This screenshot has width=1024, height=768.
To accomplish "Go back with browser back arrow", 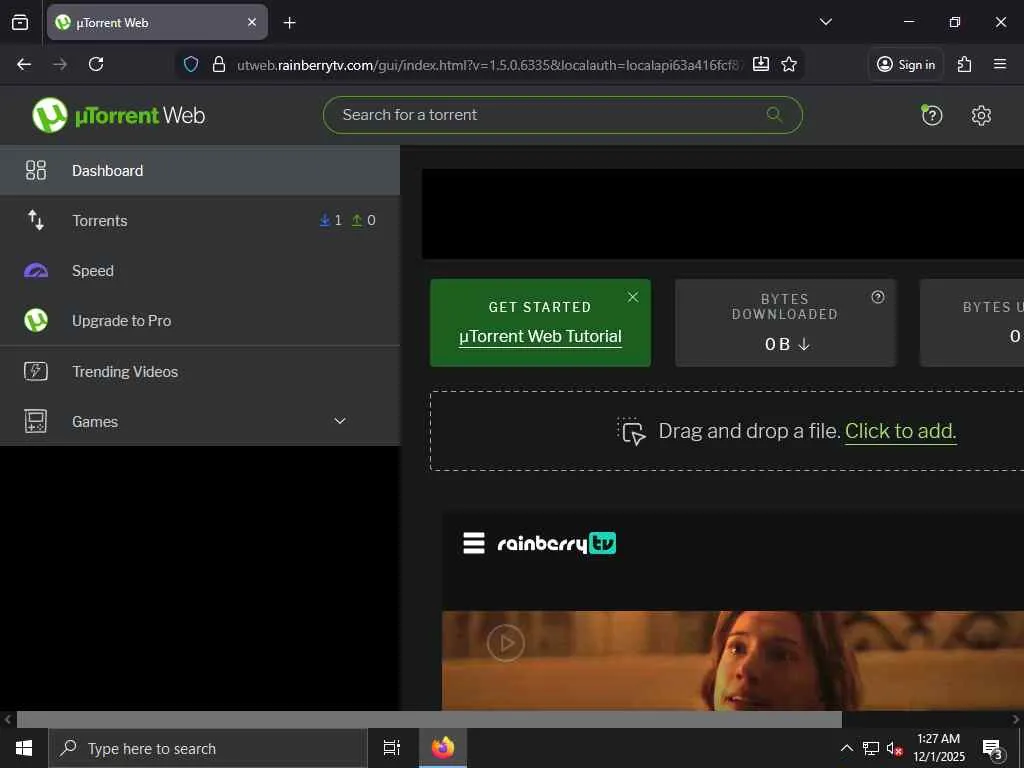I will click(24, 64).
